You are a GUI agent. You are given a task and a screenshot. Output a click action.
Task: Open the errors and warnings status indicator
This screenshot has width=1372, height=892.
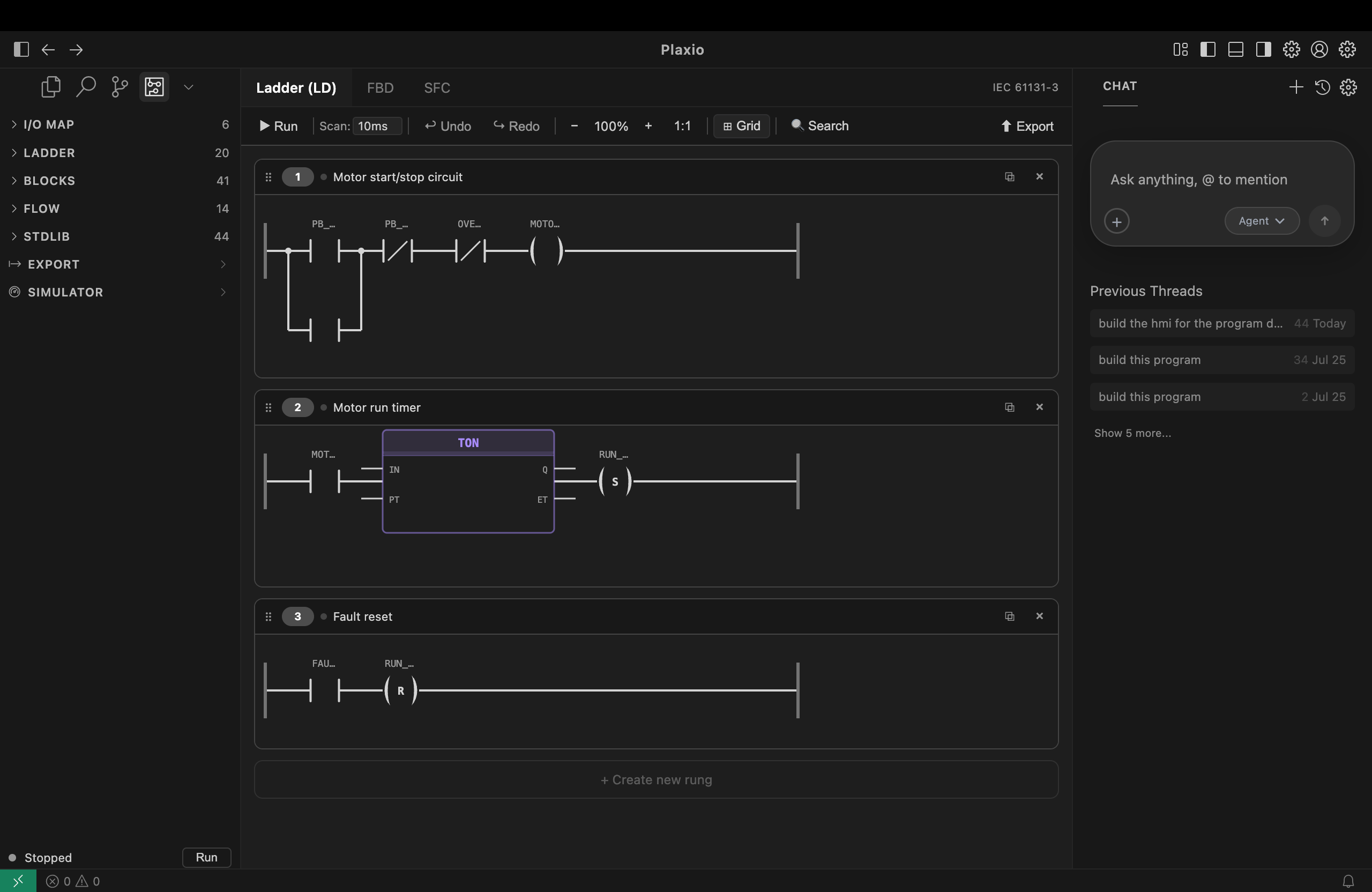pyautogui.click(x=73, y=881)
